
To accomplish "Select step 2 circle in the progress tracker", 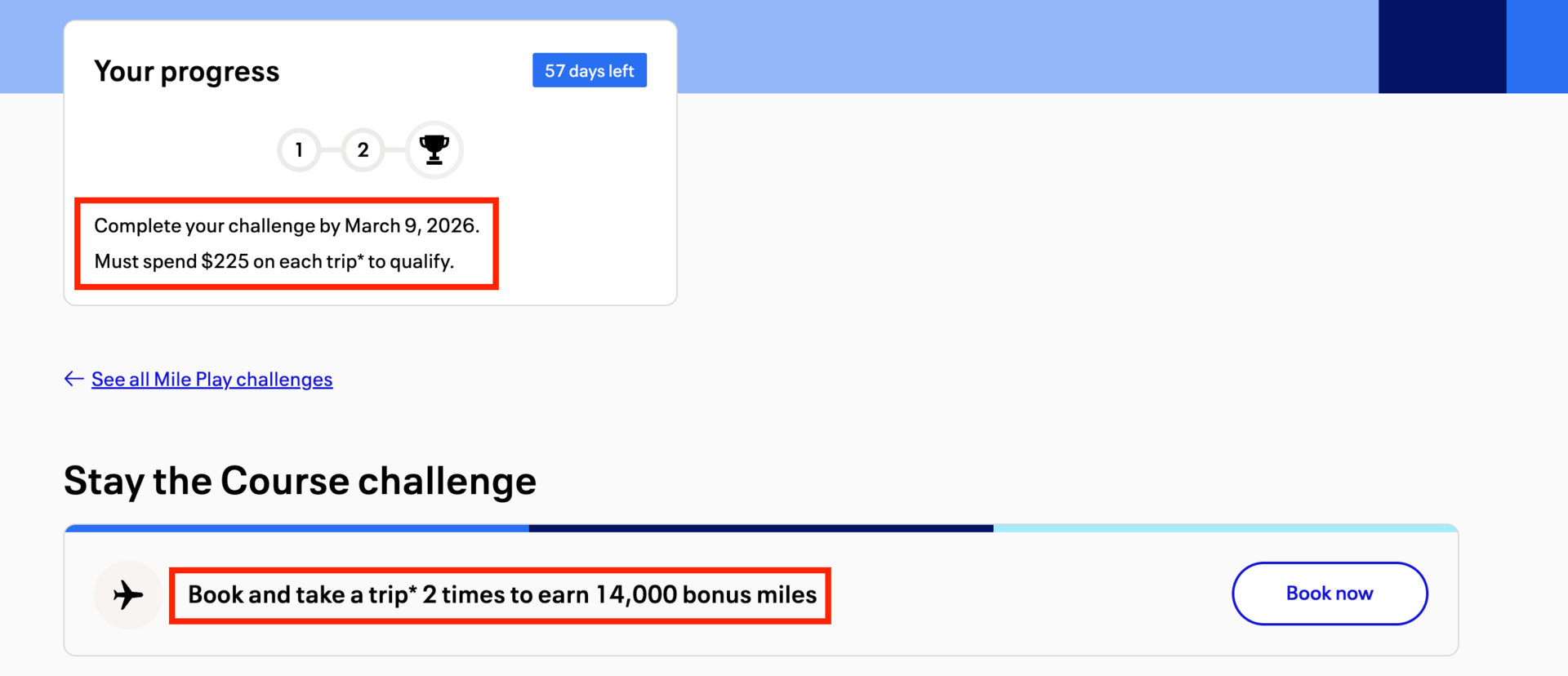I will tap(363, 149).
